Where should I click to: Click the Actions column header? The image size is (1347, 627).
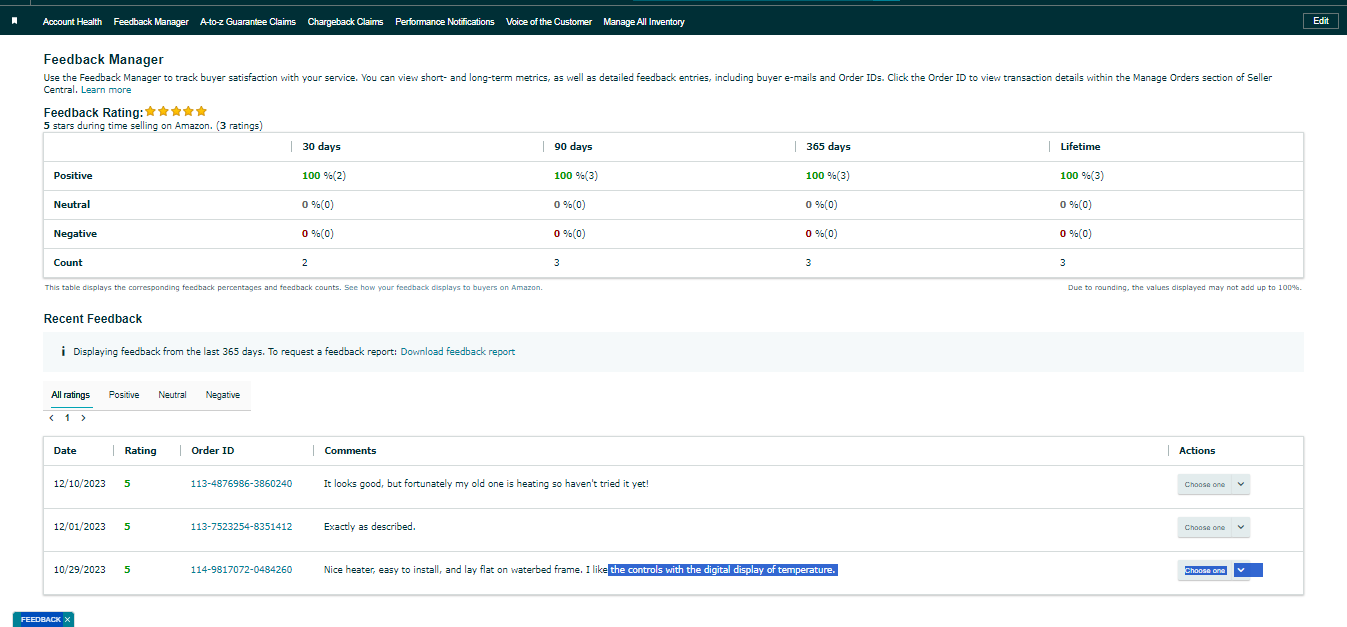tap(1197, 451)
